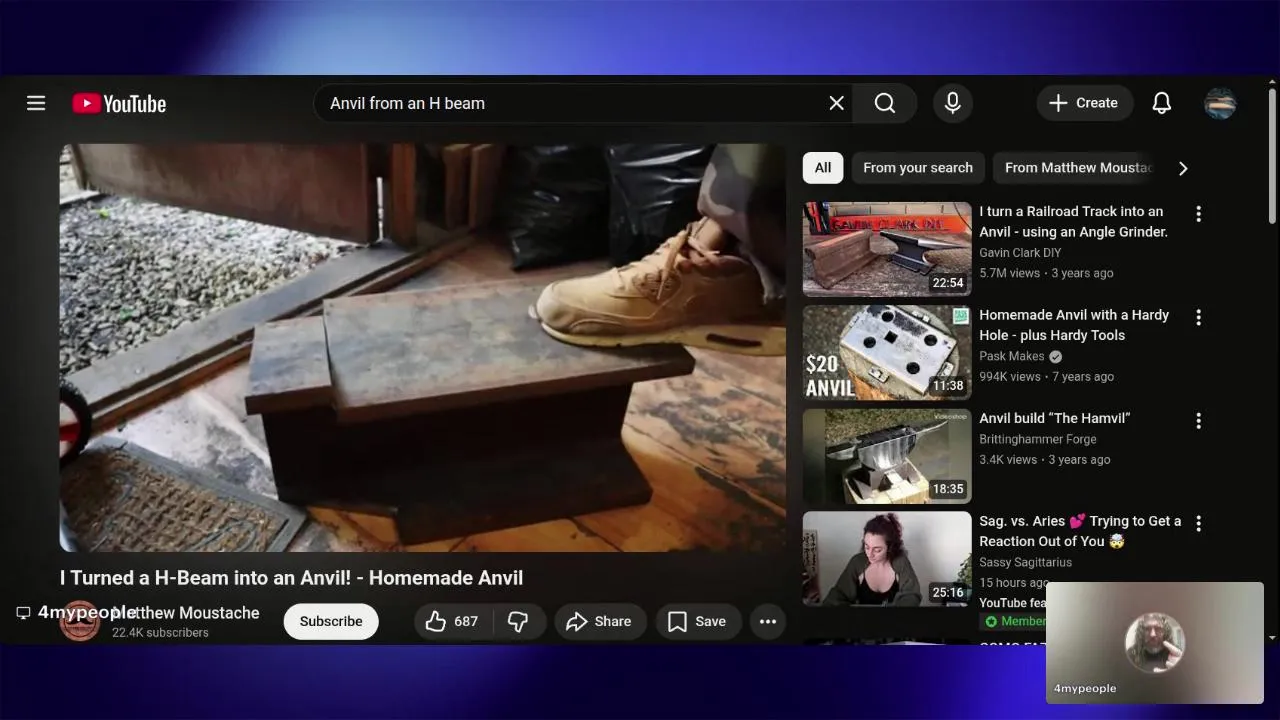Save the video to a playlist
Screen dimensions: 1280x720
pos(698,621)
